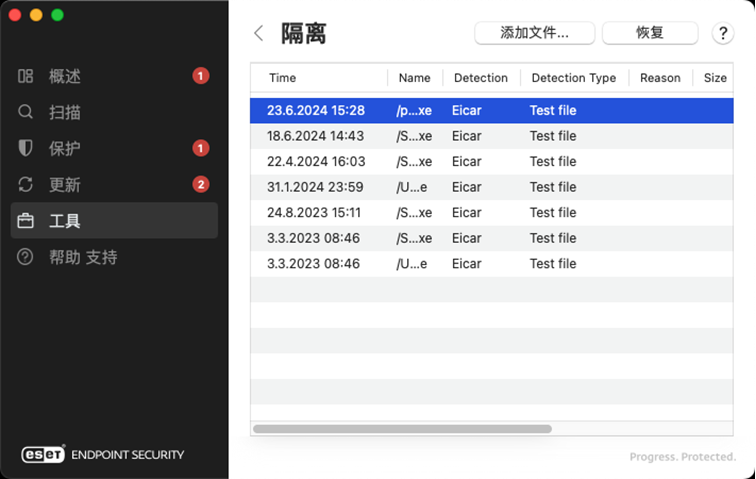The image size is (756, 479).
Task: Click the ESET logo at bottom left
Action: pyautogui.click(x=42, y=454)
